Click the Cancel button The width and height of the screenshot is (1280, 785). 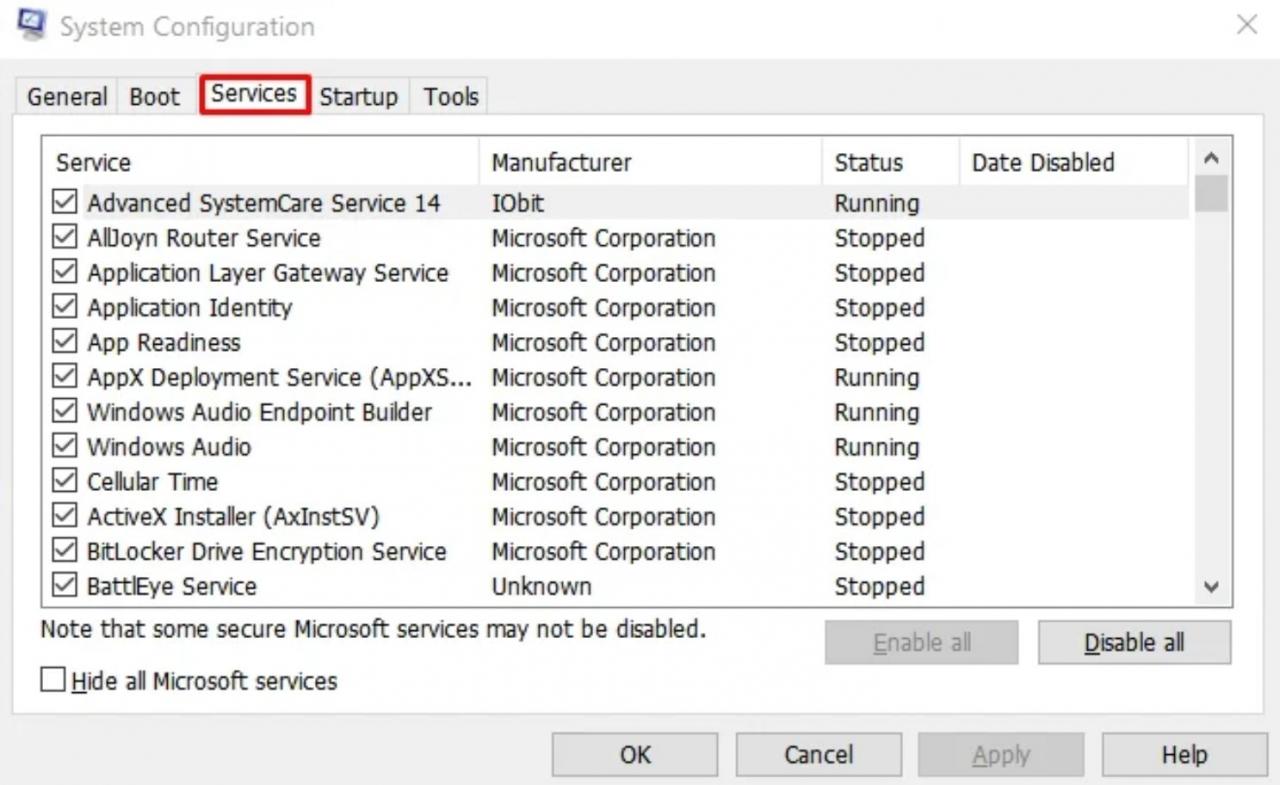click(x=818, y=755)
